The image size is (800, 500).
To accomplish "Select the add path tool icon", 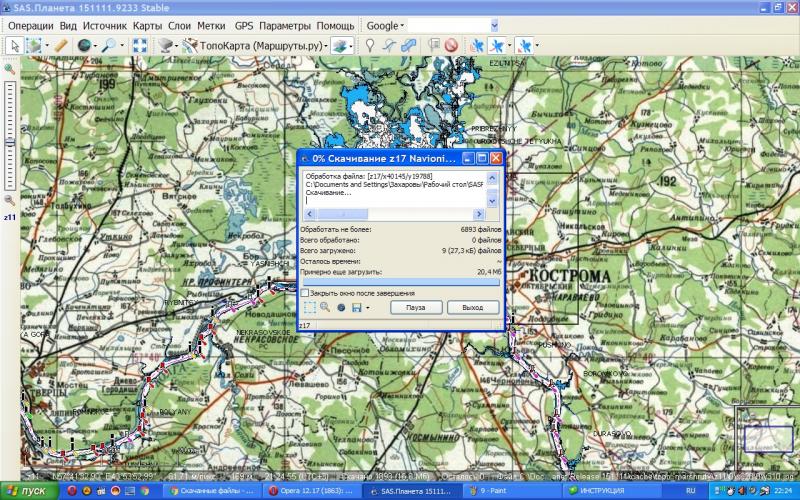I will [389, 46].
